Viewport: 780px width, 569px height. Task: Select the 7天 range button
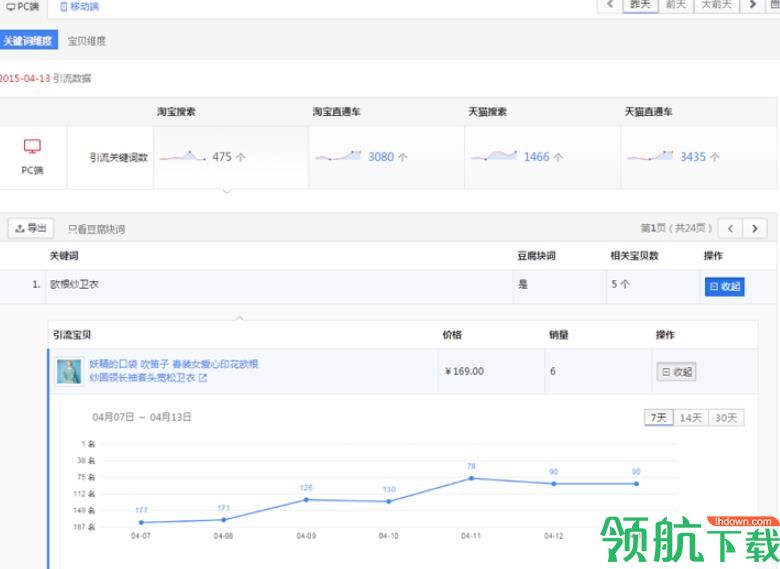(659, 418)
